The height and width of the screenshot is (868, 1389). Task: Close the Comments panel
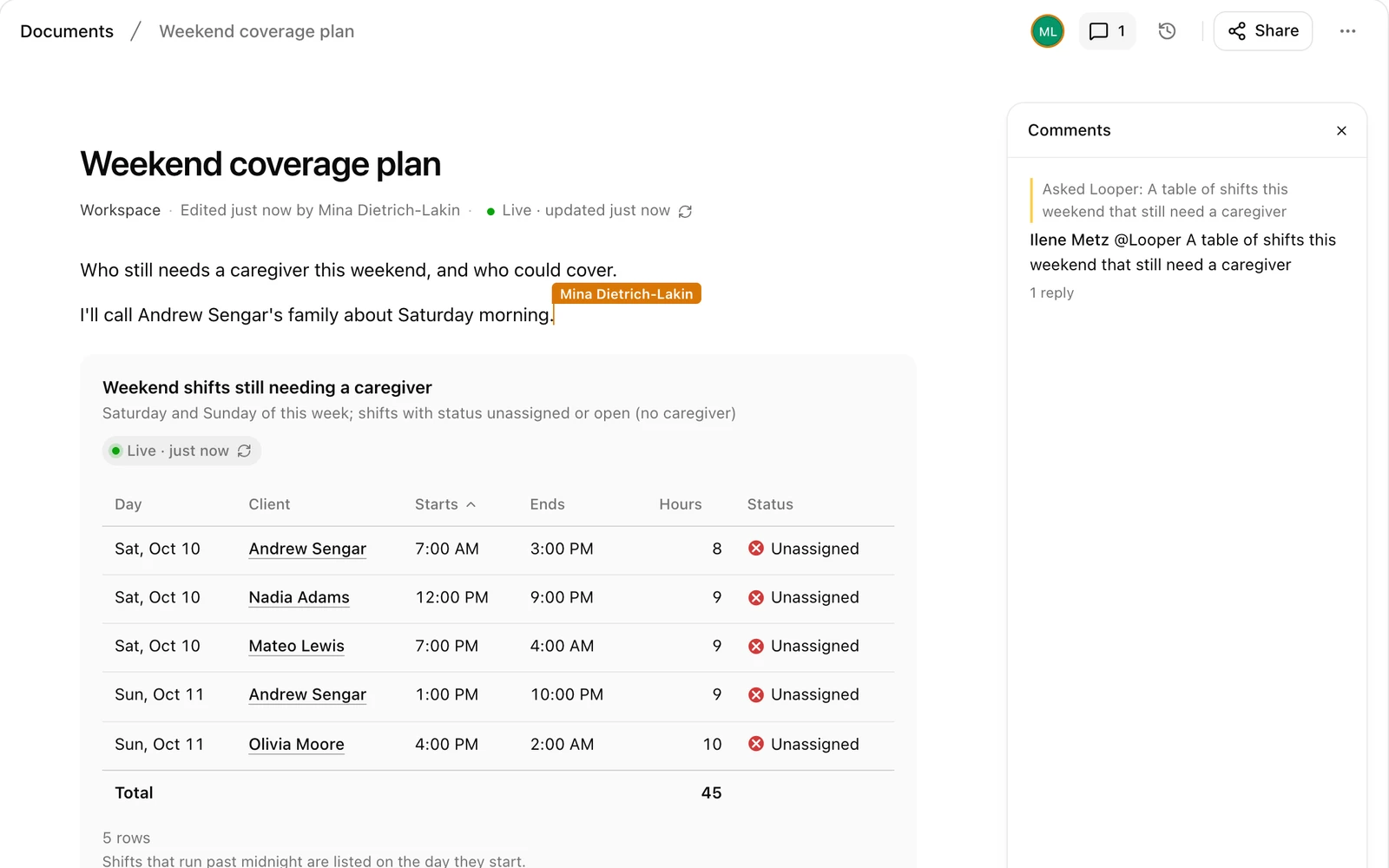tap(1341, 130)
